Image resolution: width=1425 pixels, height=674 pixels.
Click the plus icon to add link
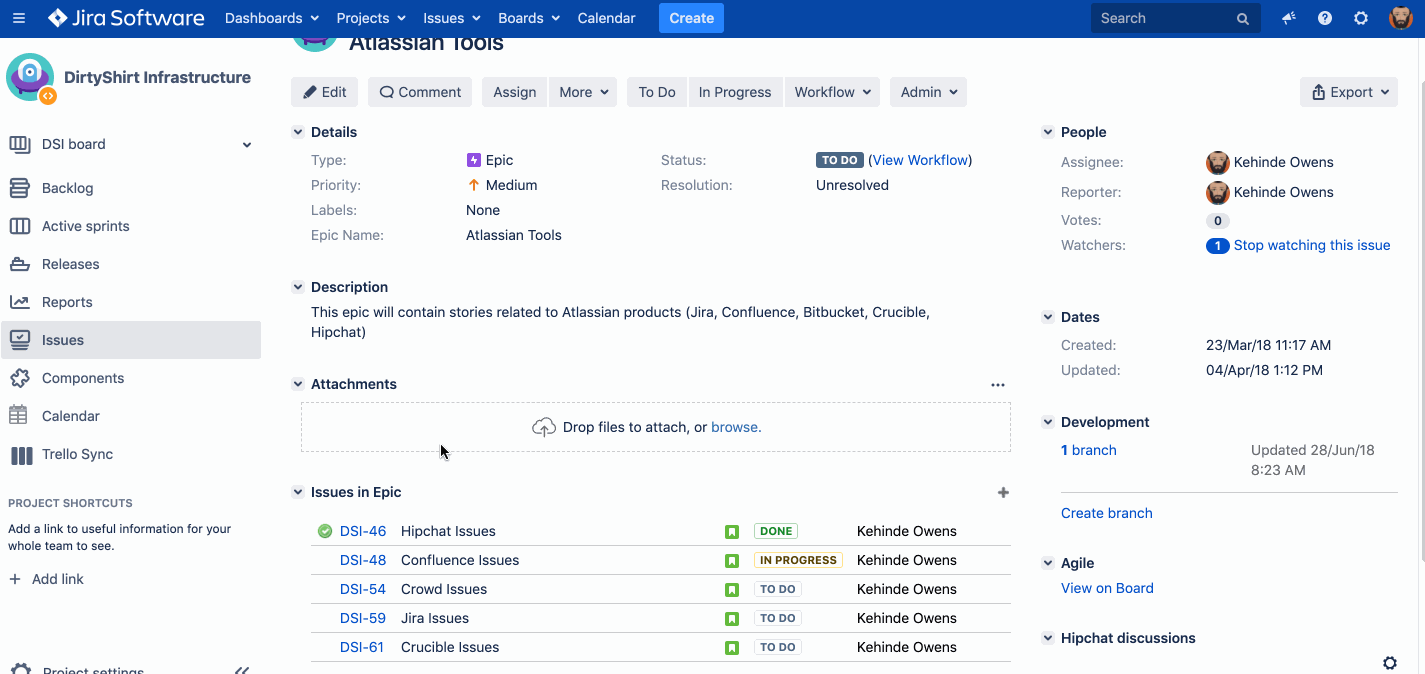tap(15, 579)
